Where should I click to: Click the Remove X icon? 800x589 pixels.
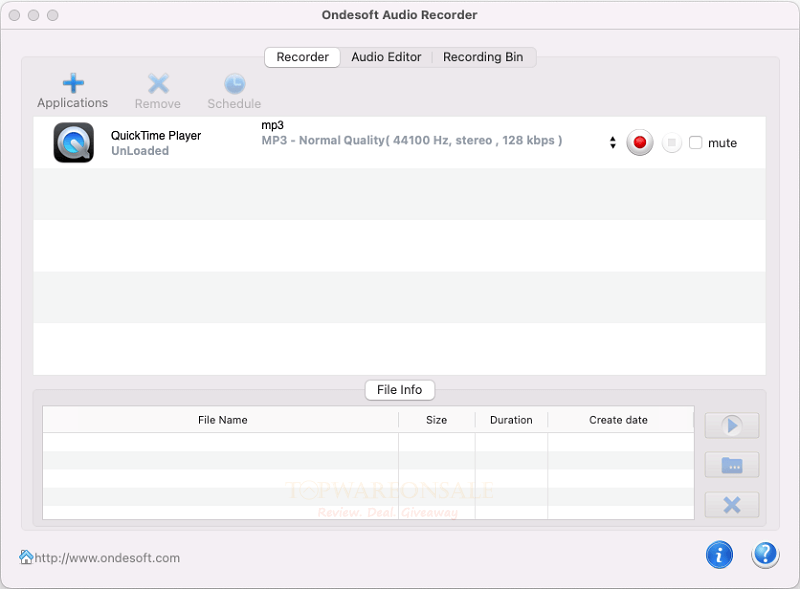coord(158,84)
